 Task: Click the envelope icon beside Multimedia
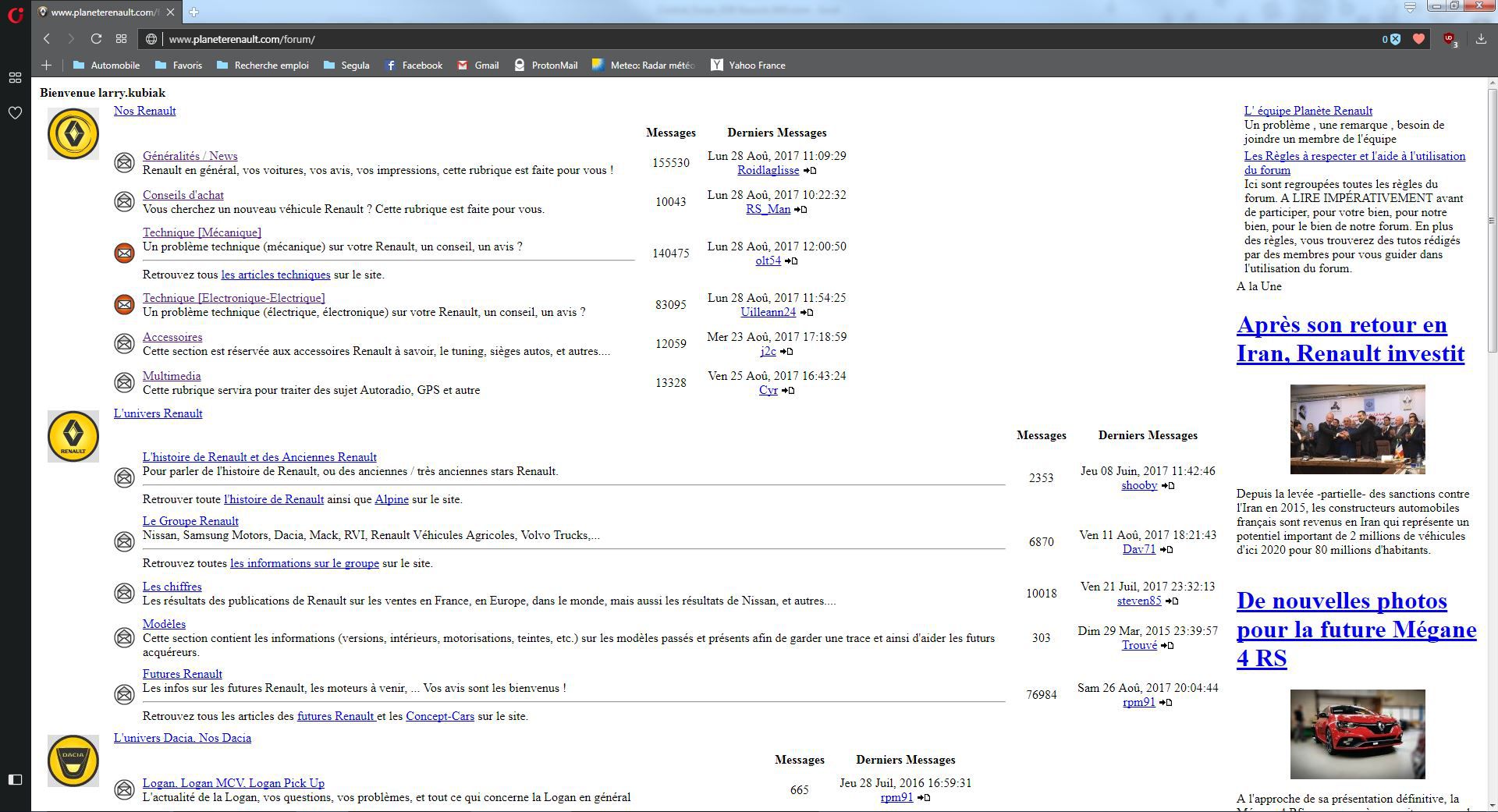(x=124, y=382)
